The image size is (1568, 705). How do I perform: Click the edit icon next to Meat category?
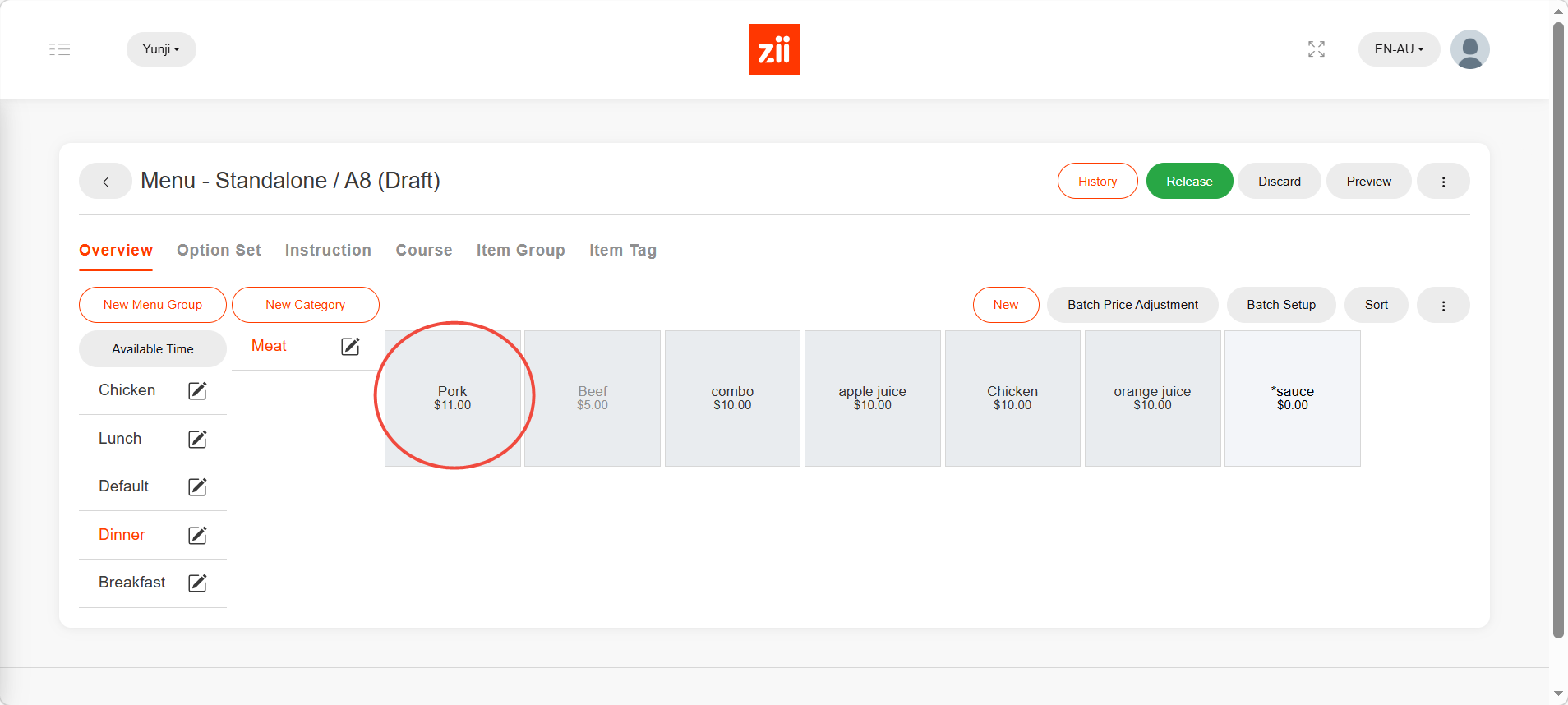[x=350, y=347]
